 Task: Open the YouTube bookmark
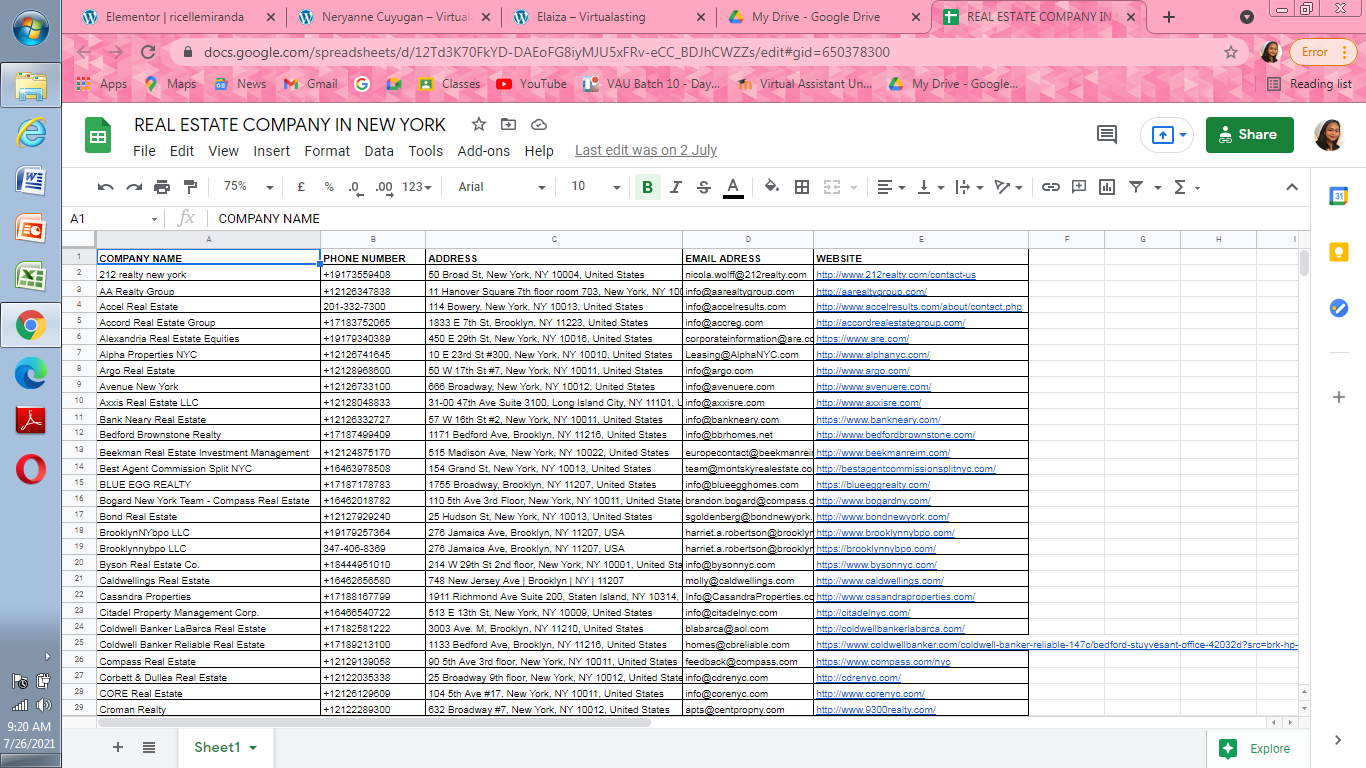[532, 84]
